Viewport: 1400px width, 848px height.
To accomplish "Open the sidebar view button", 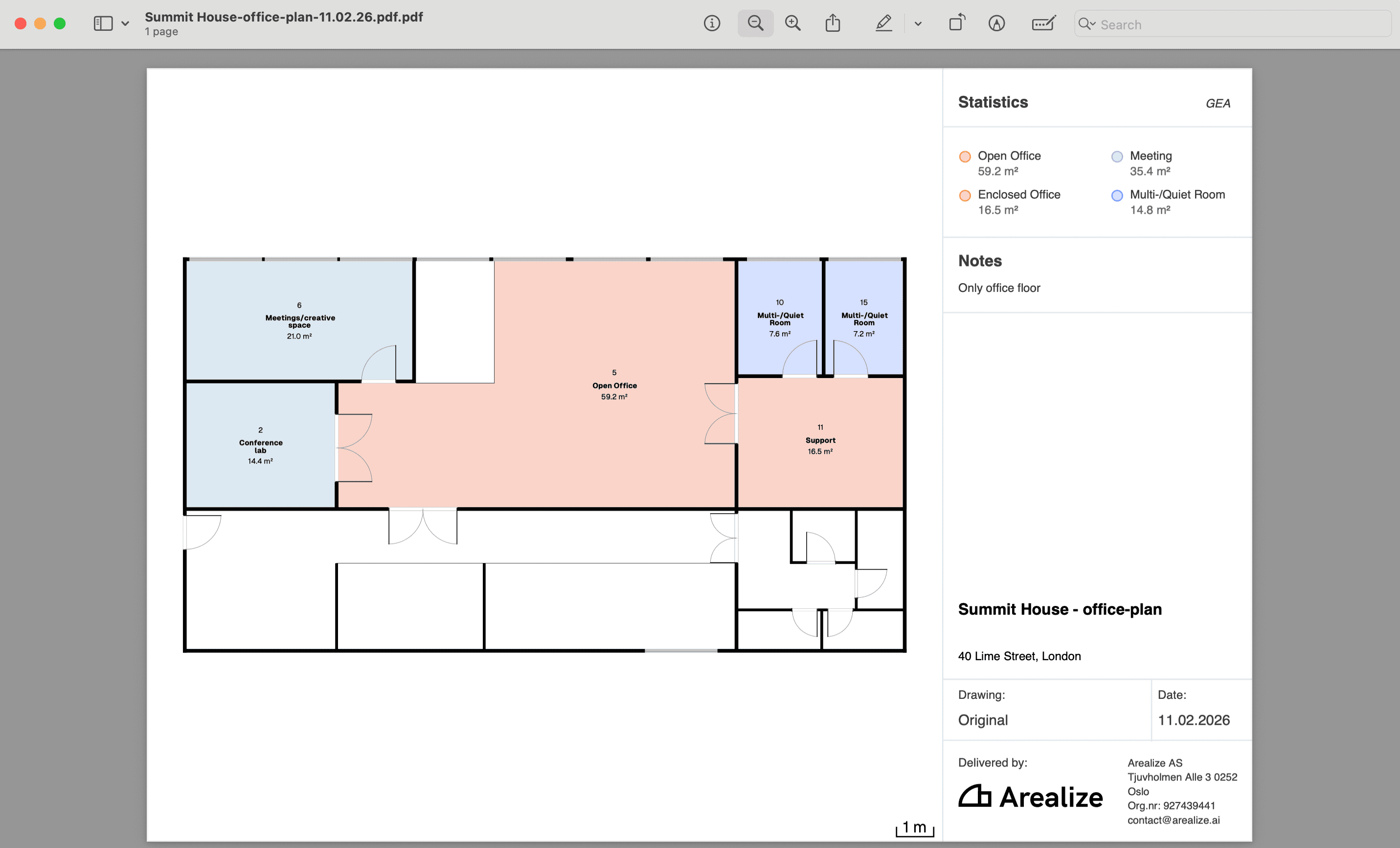I will click(x=103, y=23).
